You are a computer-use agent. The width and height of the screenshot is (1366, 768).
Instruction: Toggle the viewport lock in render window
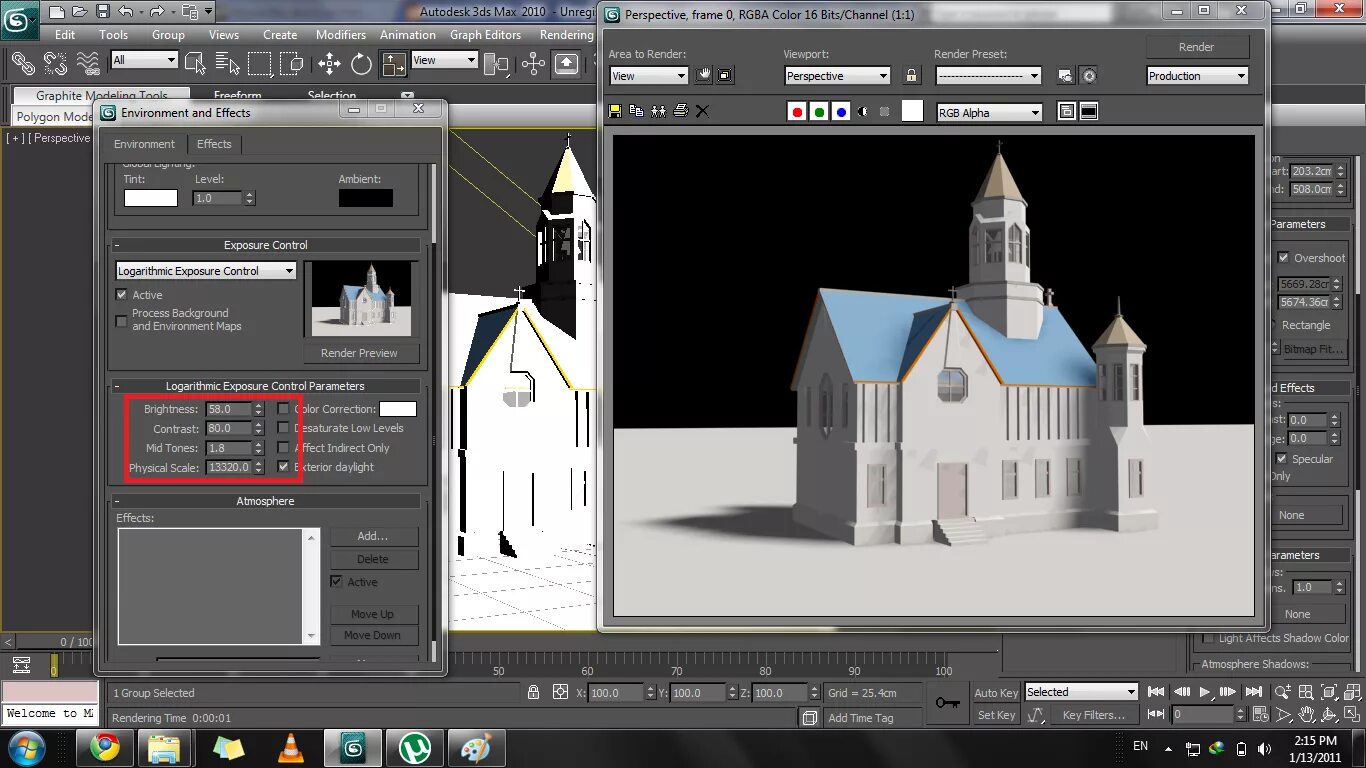(x=911, y=75)
